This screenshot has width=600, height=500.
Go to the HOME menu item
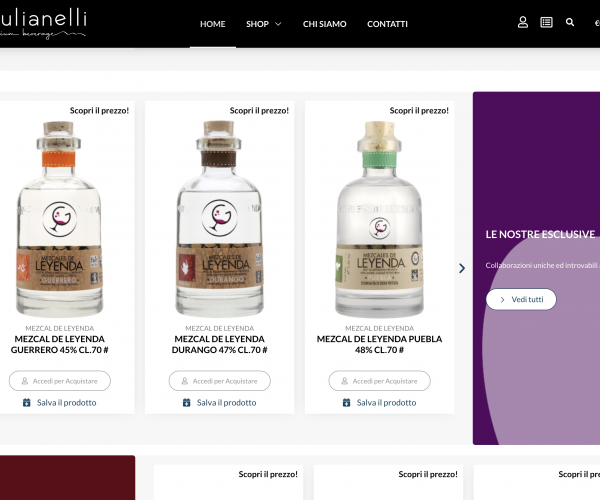coord(213,24)
